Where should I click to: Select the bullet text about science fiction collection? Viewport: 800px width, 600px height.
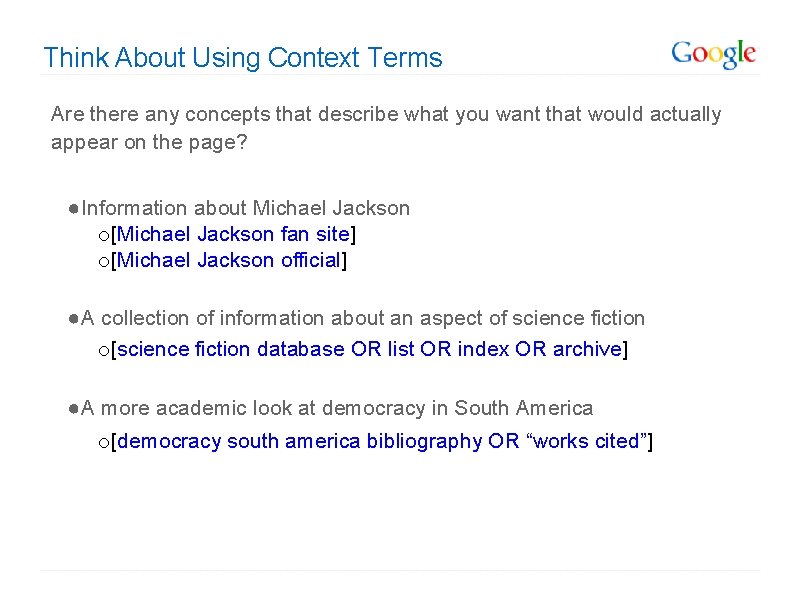363,318
